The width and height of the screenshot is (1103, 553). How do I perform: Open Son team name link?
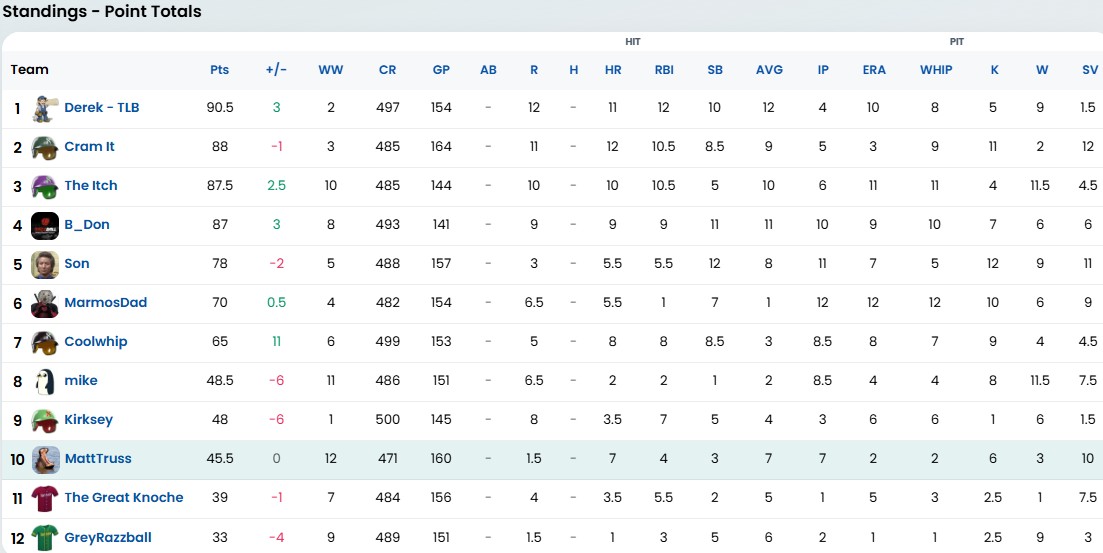pyautogui.click(x=76, y=264)
